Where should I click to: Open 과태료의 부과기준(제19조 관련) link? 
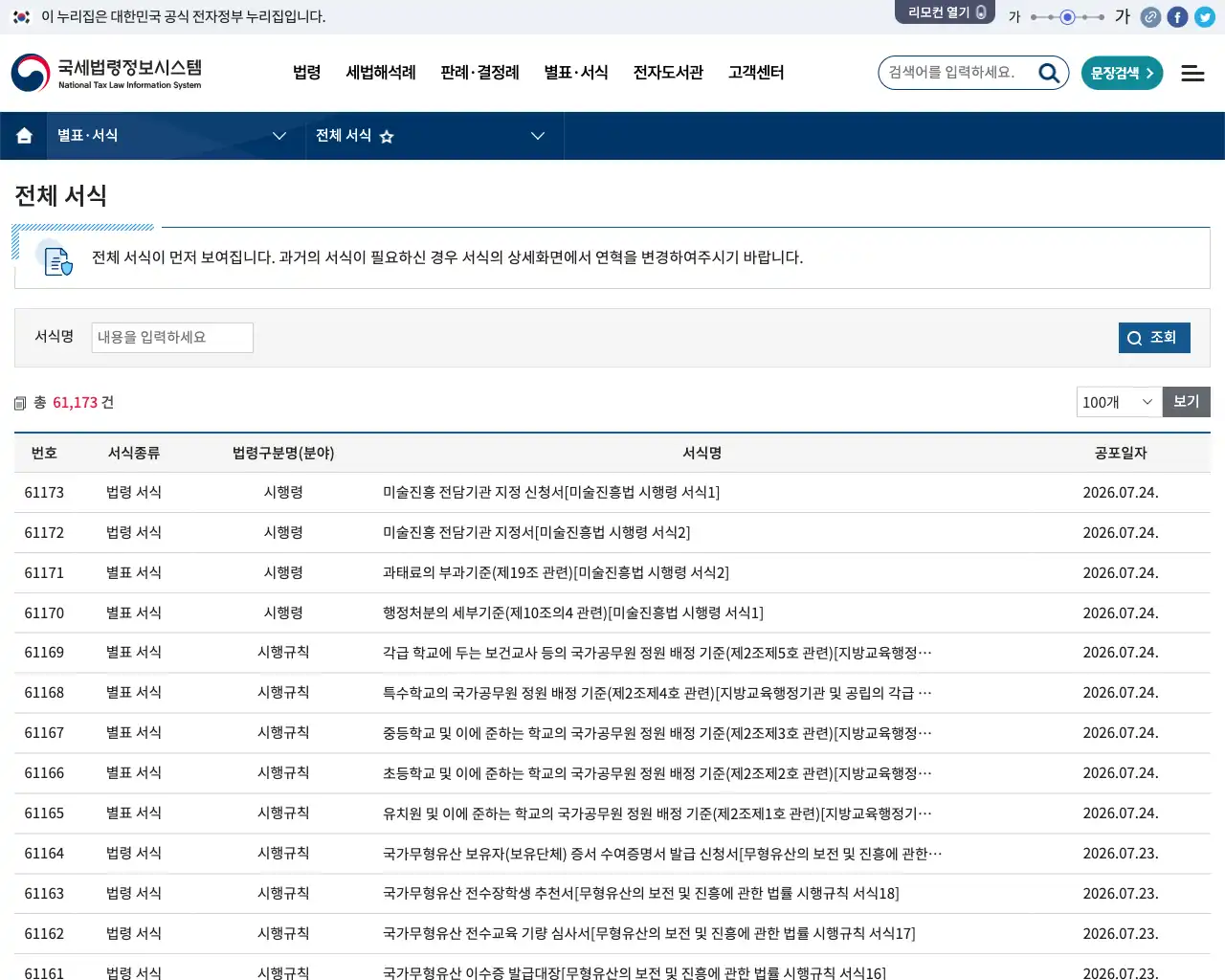555,573
